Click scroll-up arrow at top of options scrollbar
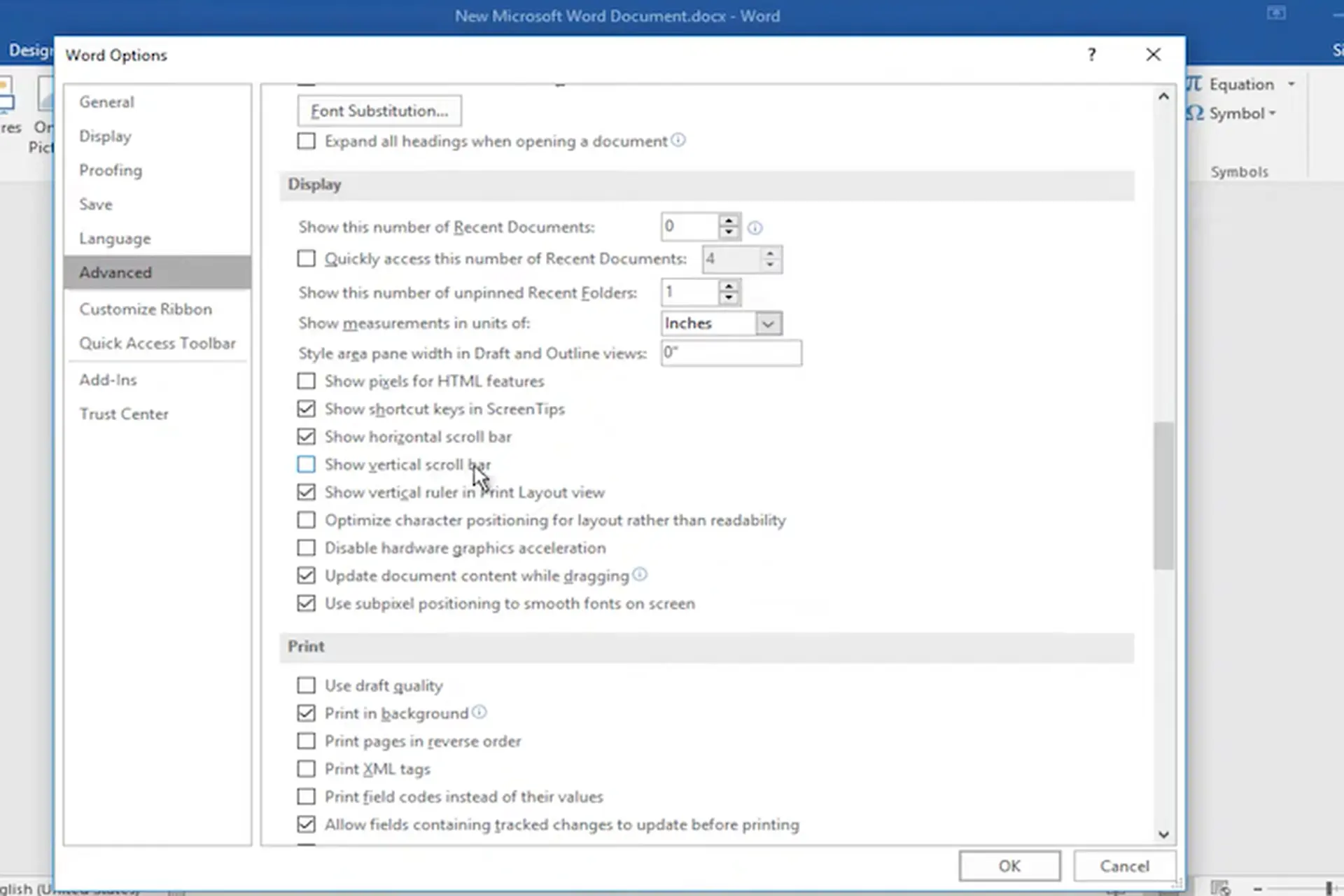 pos(1163,97)
